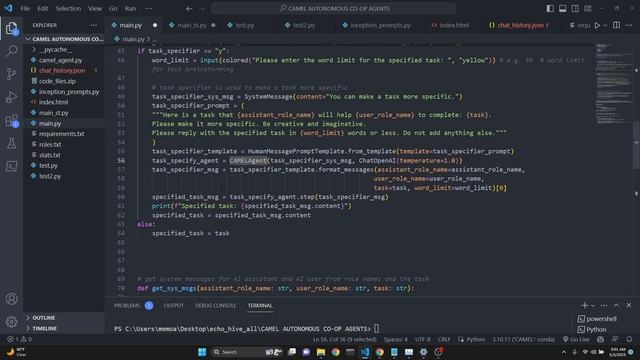Select the powershell terminal instance
Image resolution: width=640 pixels, height=360 pixels.
[x=597, y=319]
